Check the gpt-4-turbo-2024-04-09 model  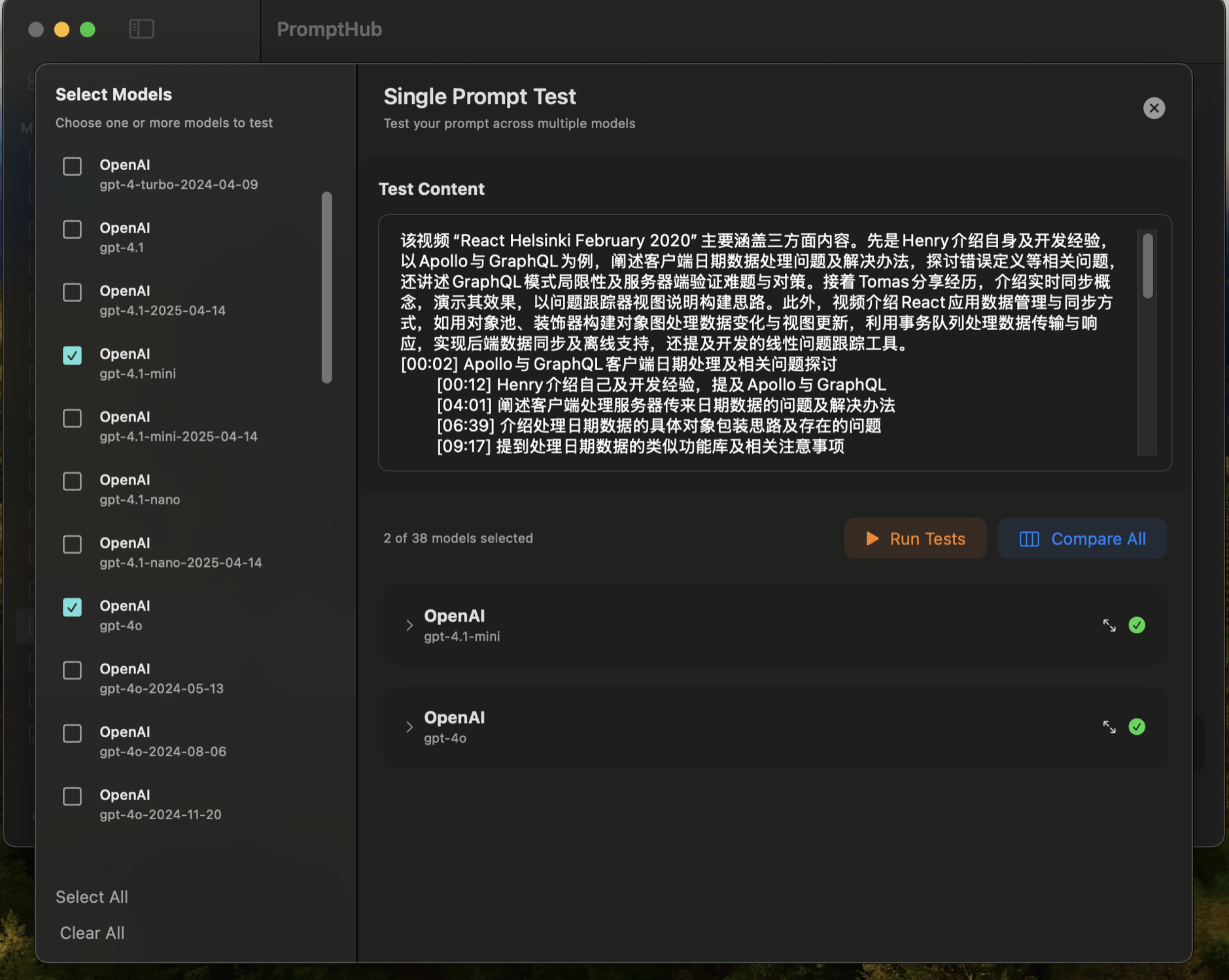pos(72,167)
